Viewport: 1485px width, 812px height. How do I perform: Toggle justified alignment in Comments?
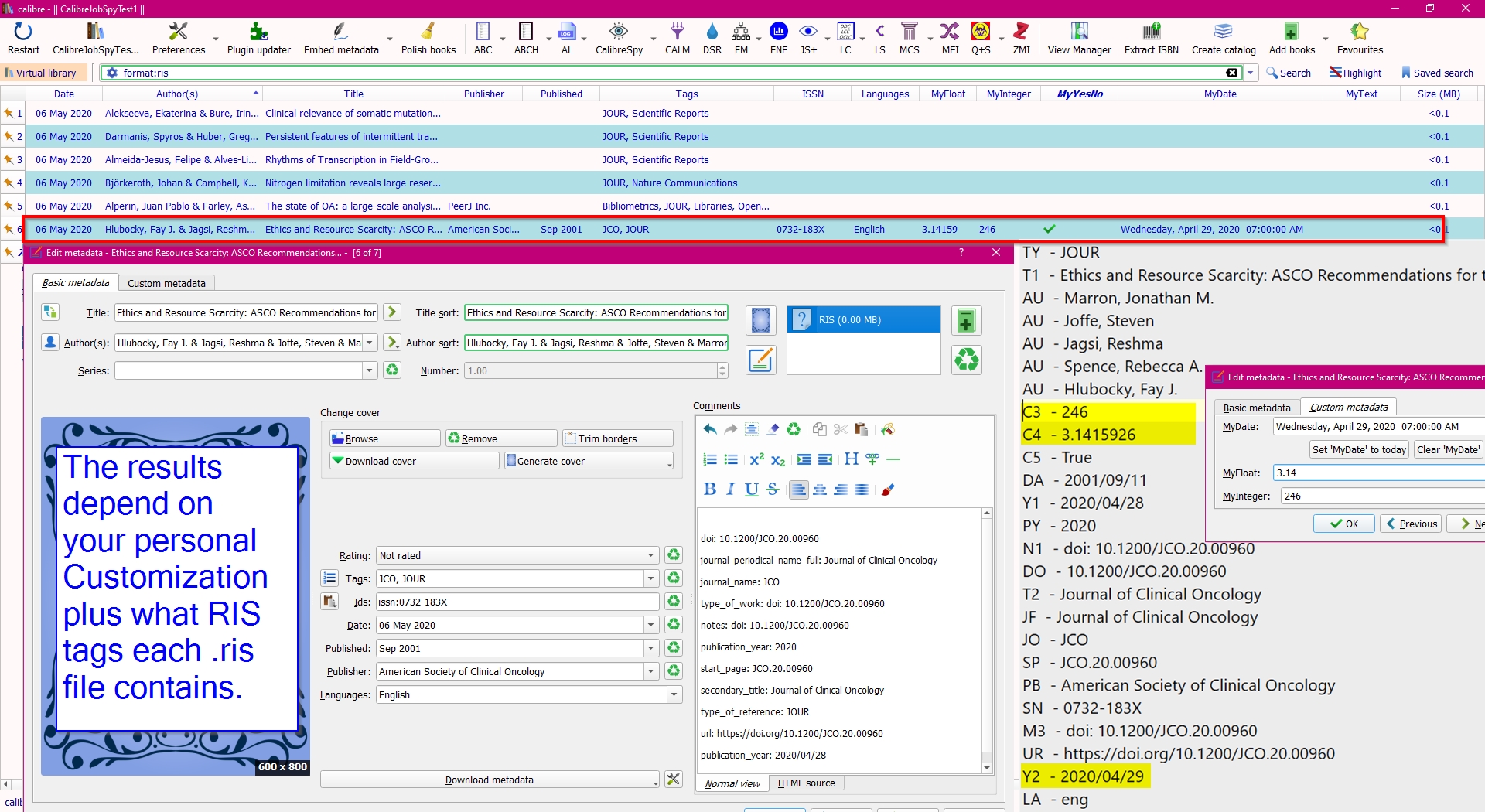[862, 489]
